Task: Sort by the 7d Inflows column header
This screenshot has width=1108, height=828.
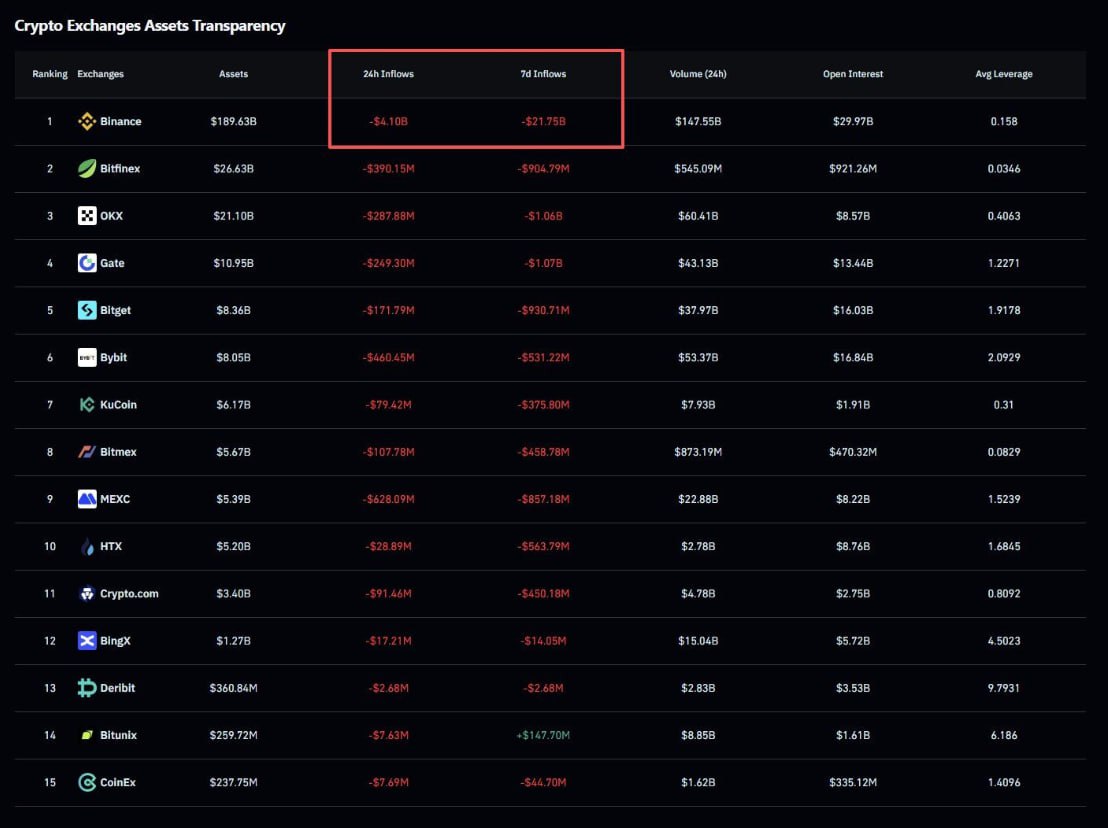Action: point(543,74)
